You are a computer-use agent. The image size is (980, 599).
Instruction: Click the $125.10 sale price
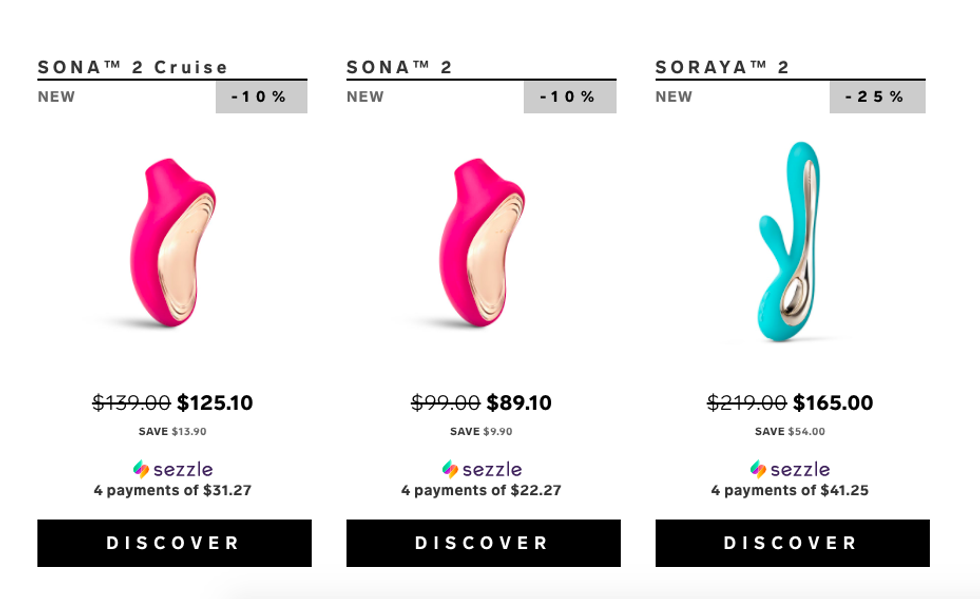215,403
